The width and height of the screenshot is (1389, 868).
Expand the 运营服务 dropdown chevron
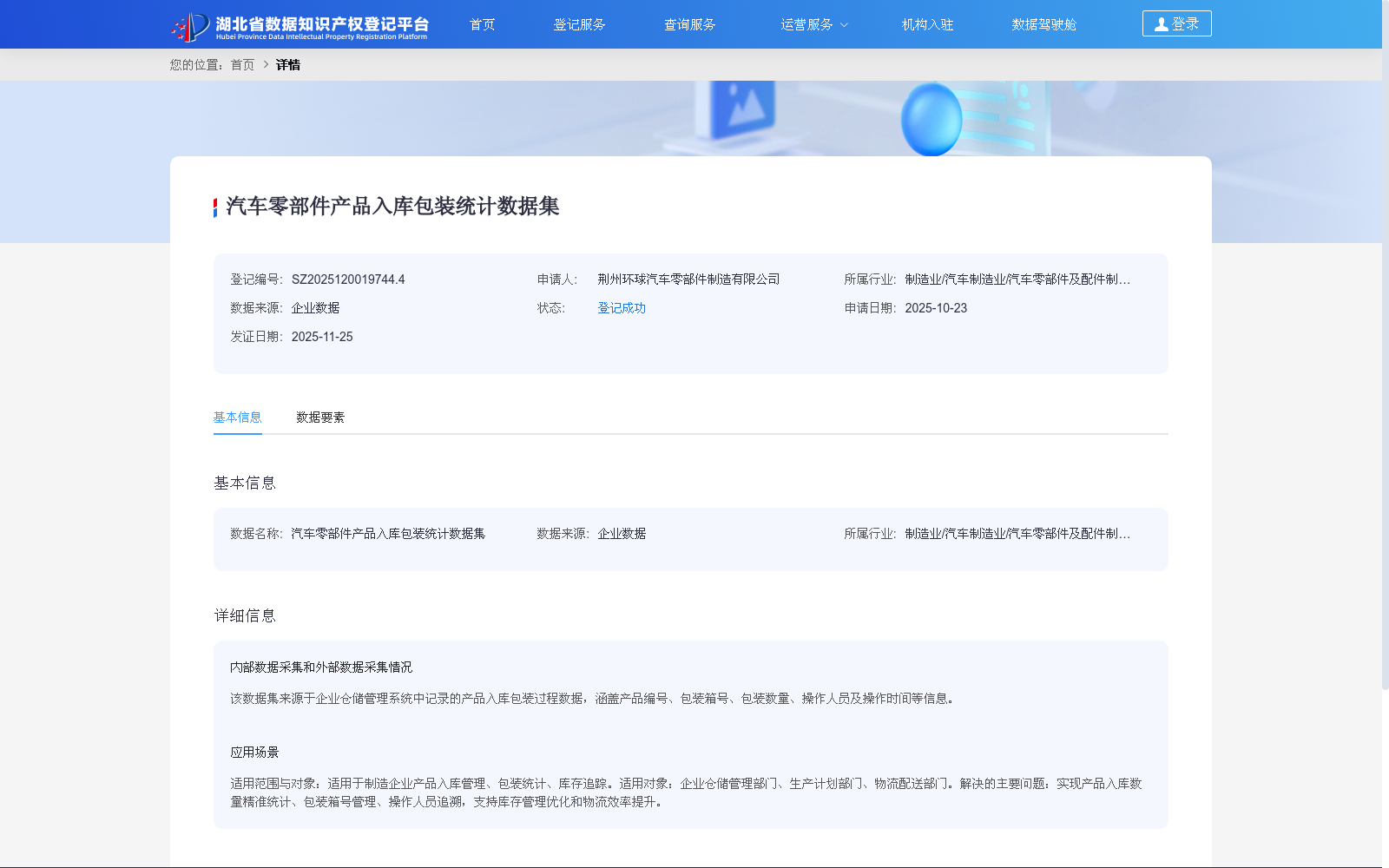click(846, 25)
